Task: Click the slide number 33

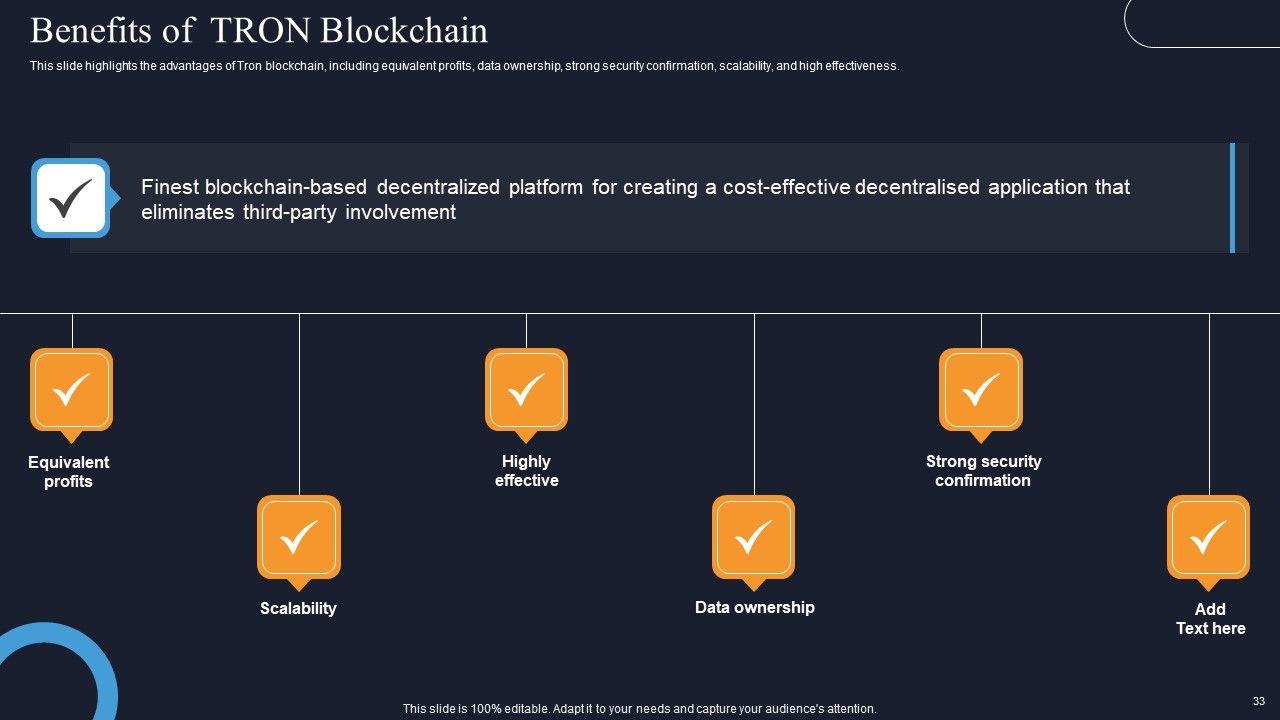Action: pos(1258,701)
